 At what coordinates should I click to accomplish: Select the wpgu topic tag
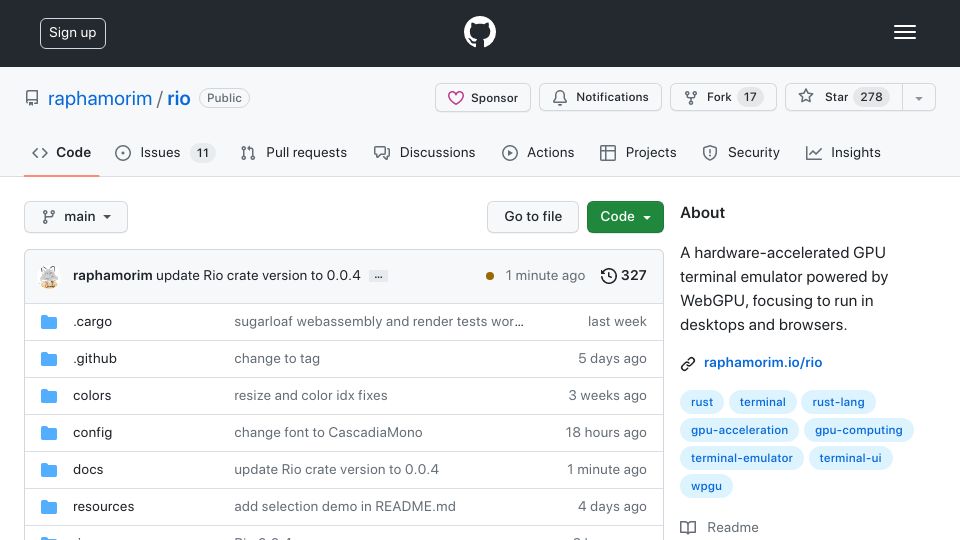pos(707,486)
